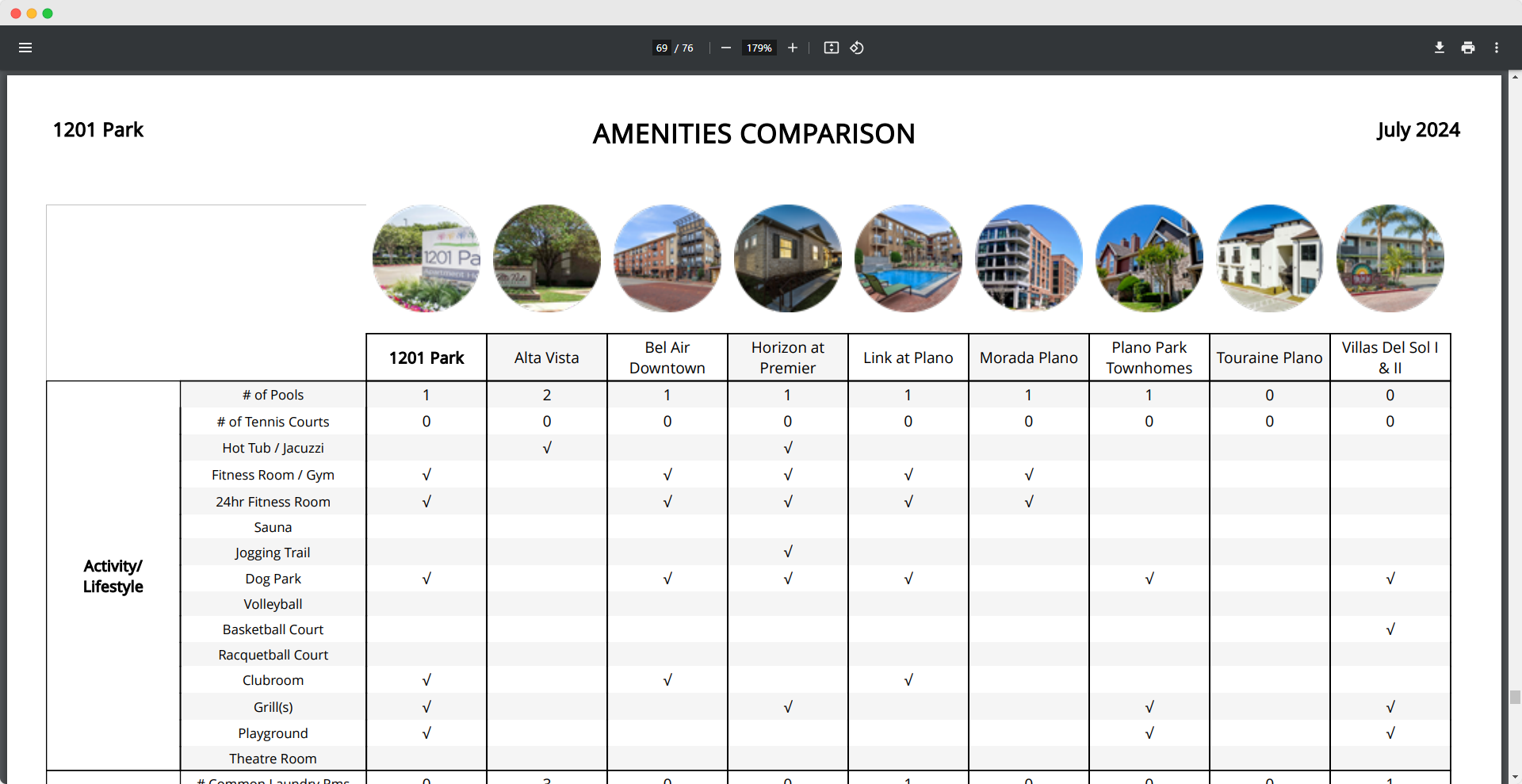Viewport: 1522px width, 784px height.
Task: Click the Morada Plano circular photo
Action: 1029,258
